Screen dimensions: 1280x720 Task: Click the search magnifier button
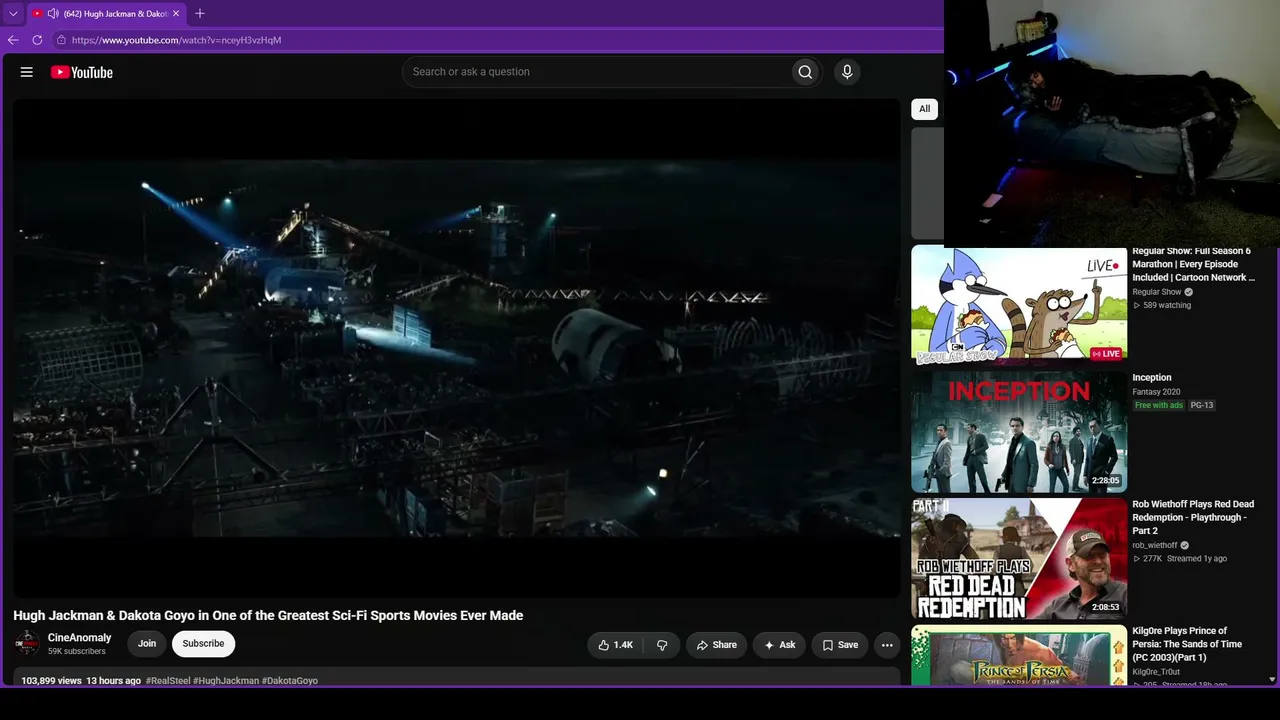tap(805, 72)
